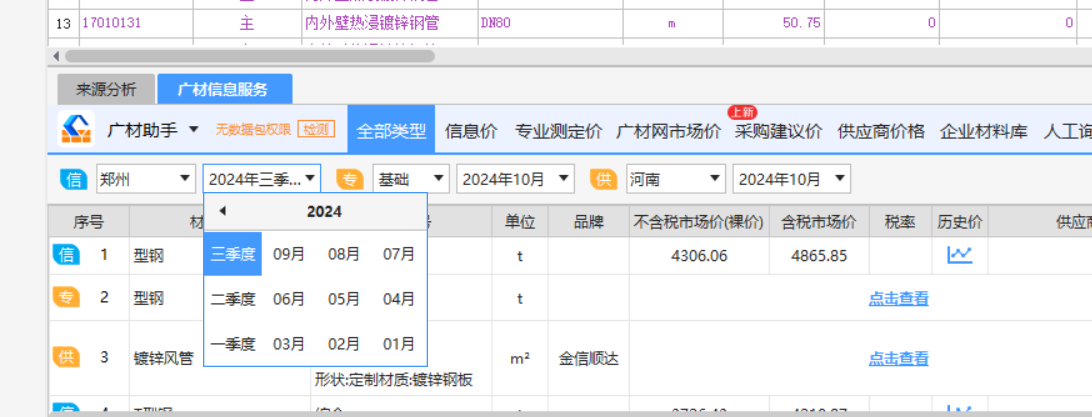Click the 品牌 column header

coord(588,222)
